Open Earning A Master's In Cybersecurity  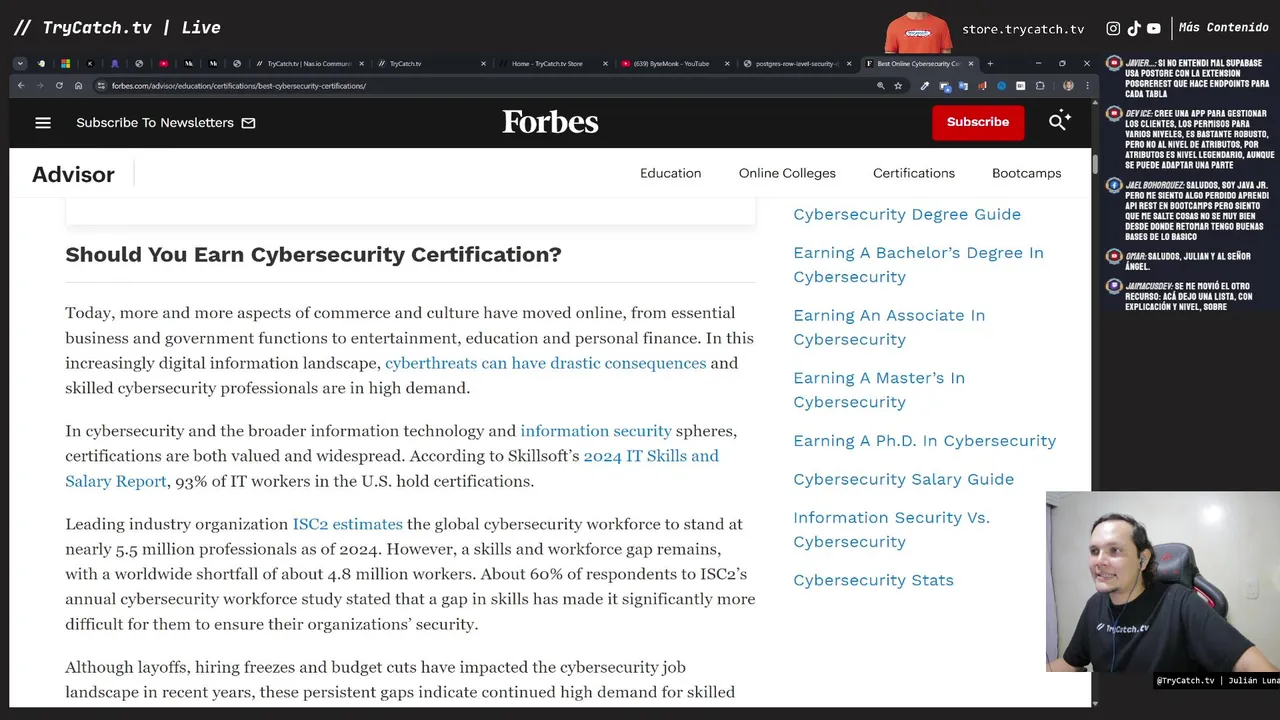(879, 390)
